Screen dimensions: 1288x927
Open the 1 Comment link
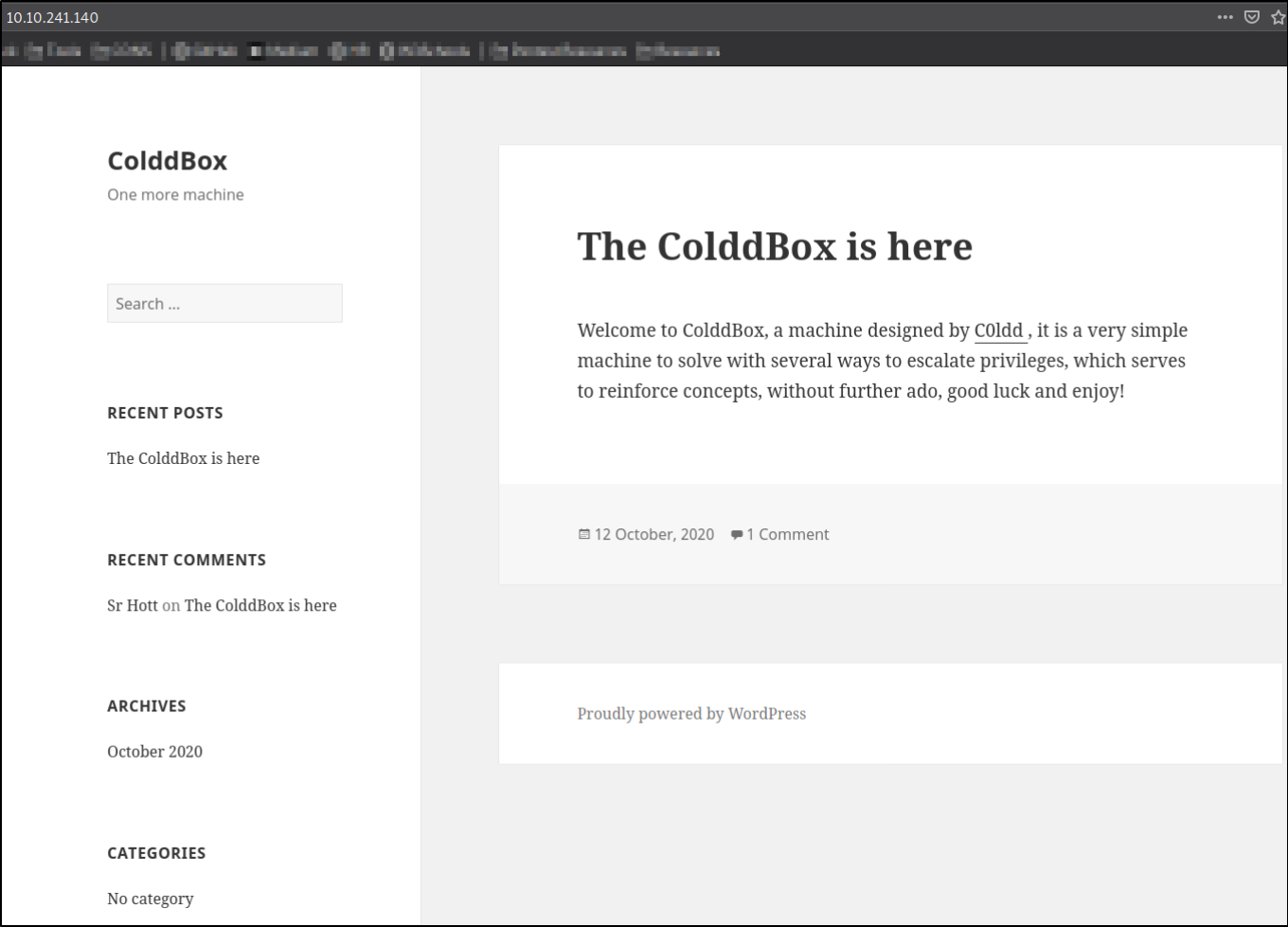coord(787,534)
